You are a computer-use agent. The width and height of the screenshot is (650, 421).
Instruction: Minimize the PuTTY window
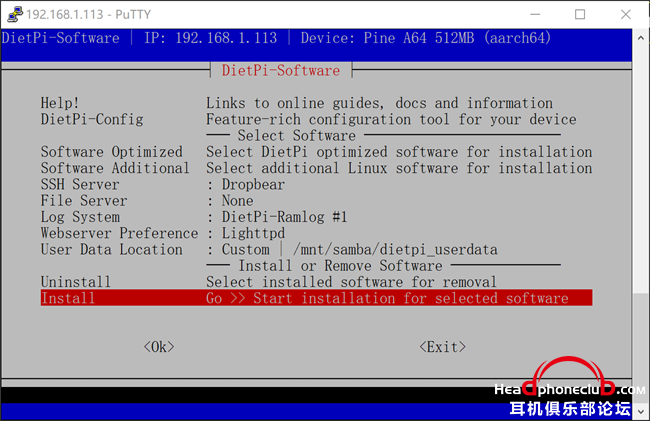(x=535, y=14)
